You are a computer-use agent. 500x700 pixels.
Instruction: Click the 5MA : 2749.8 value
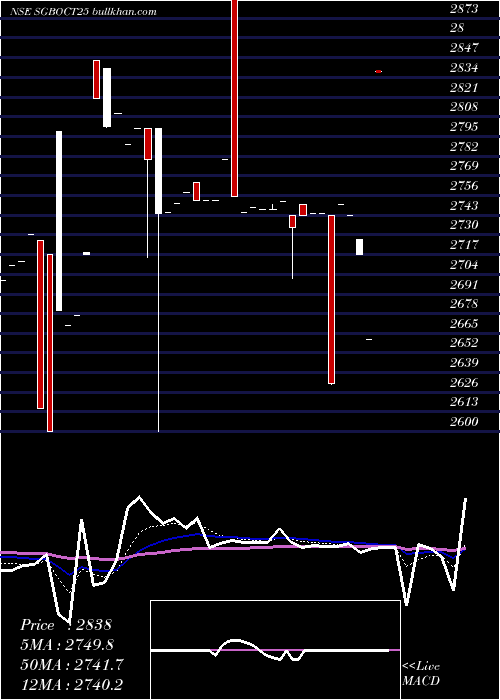(67, 645)
